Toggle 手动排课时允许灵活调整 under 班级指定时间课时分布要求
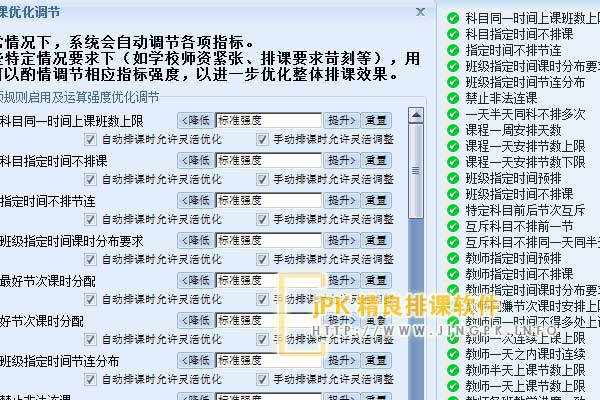600x400 pixels. [262, 259]
